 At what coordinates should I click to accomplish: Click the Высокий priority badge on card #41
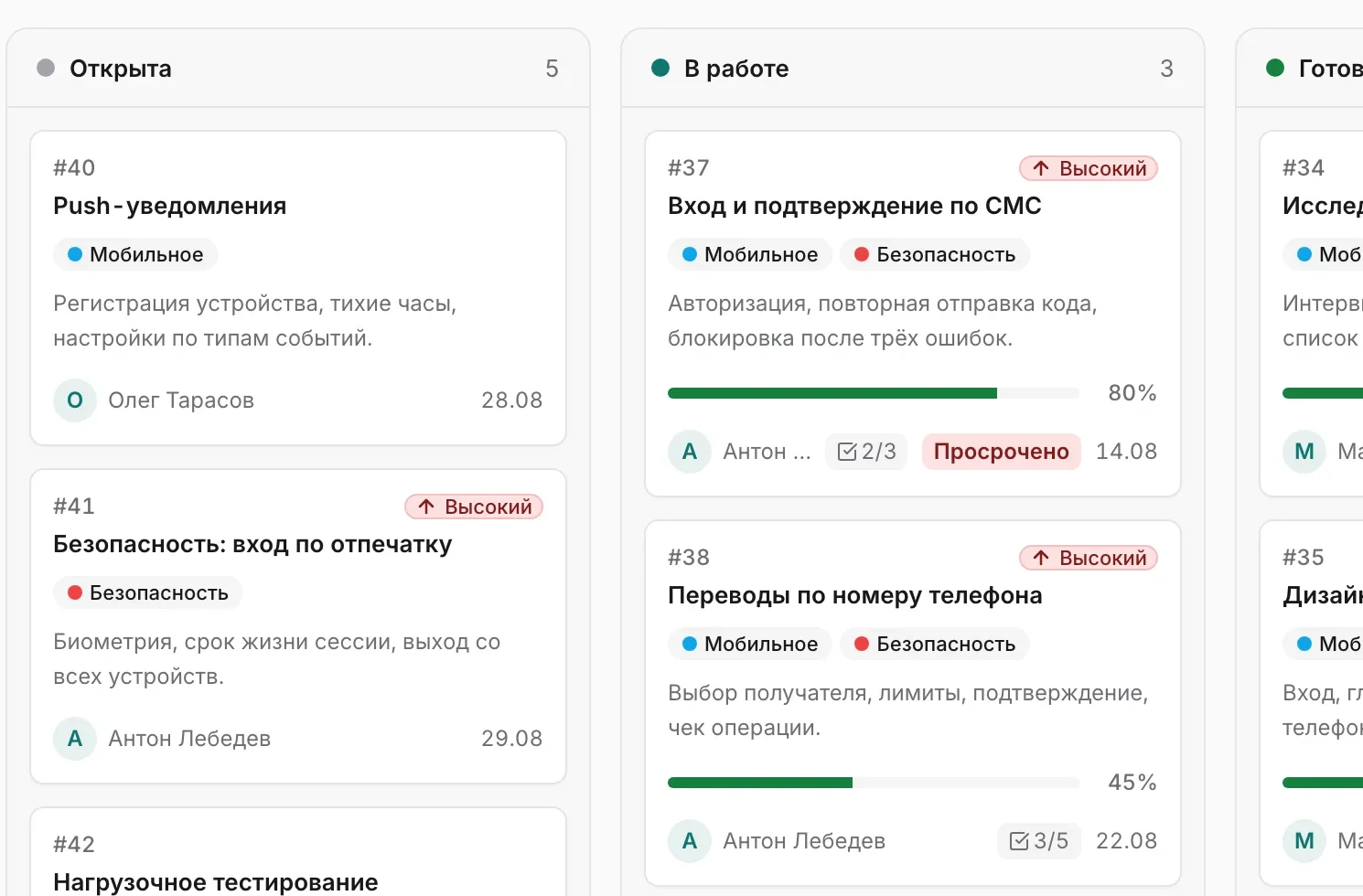pos(474,507)
